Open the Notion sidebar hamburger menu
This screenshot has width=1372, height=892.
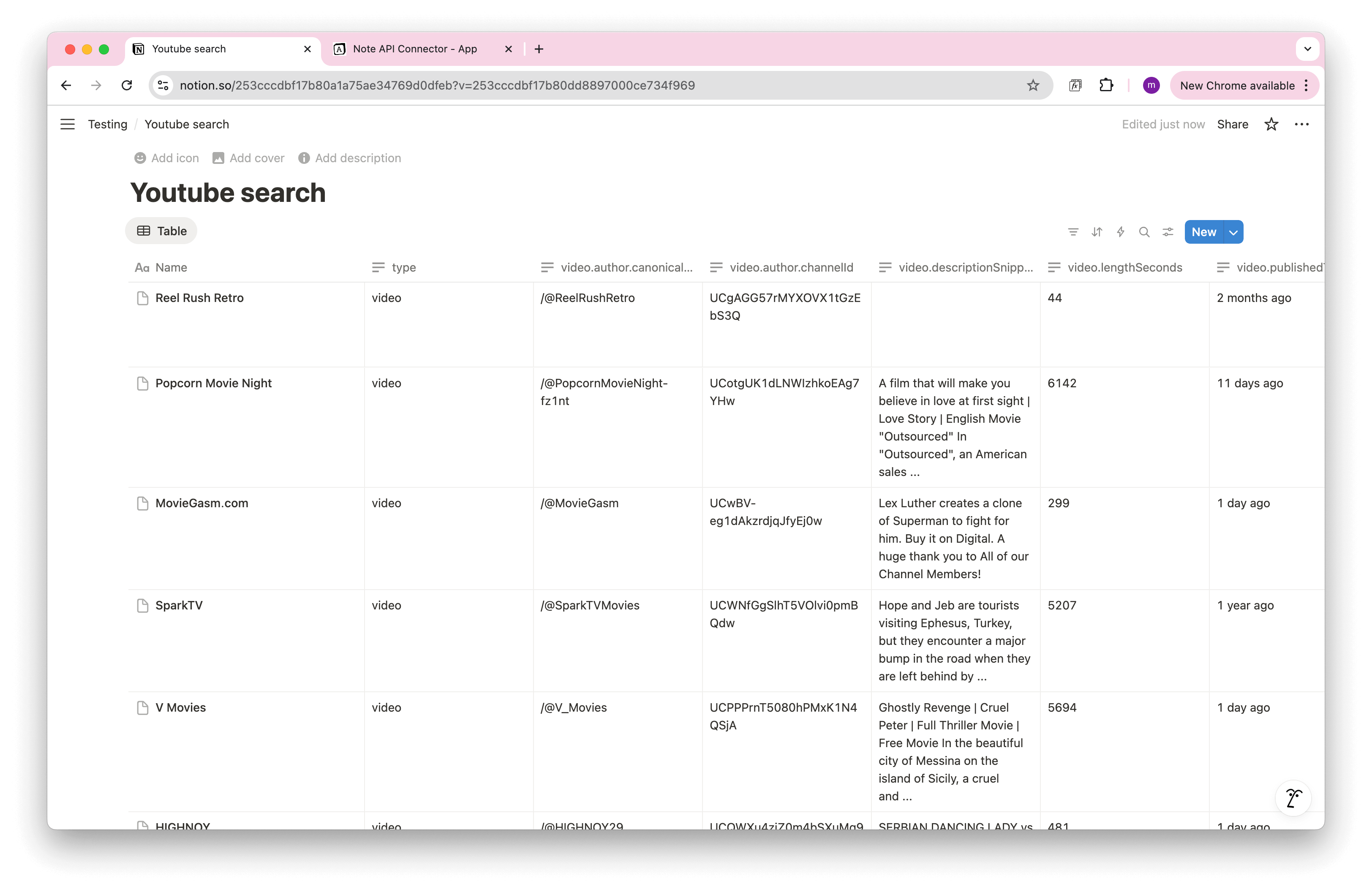click(x=68, y=125)
